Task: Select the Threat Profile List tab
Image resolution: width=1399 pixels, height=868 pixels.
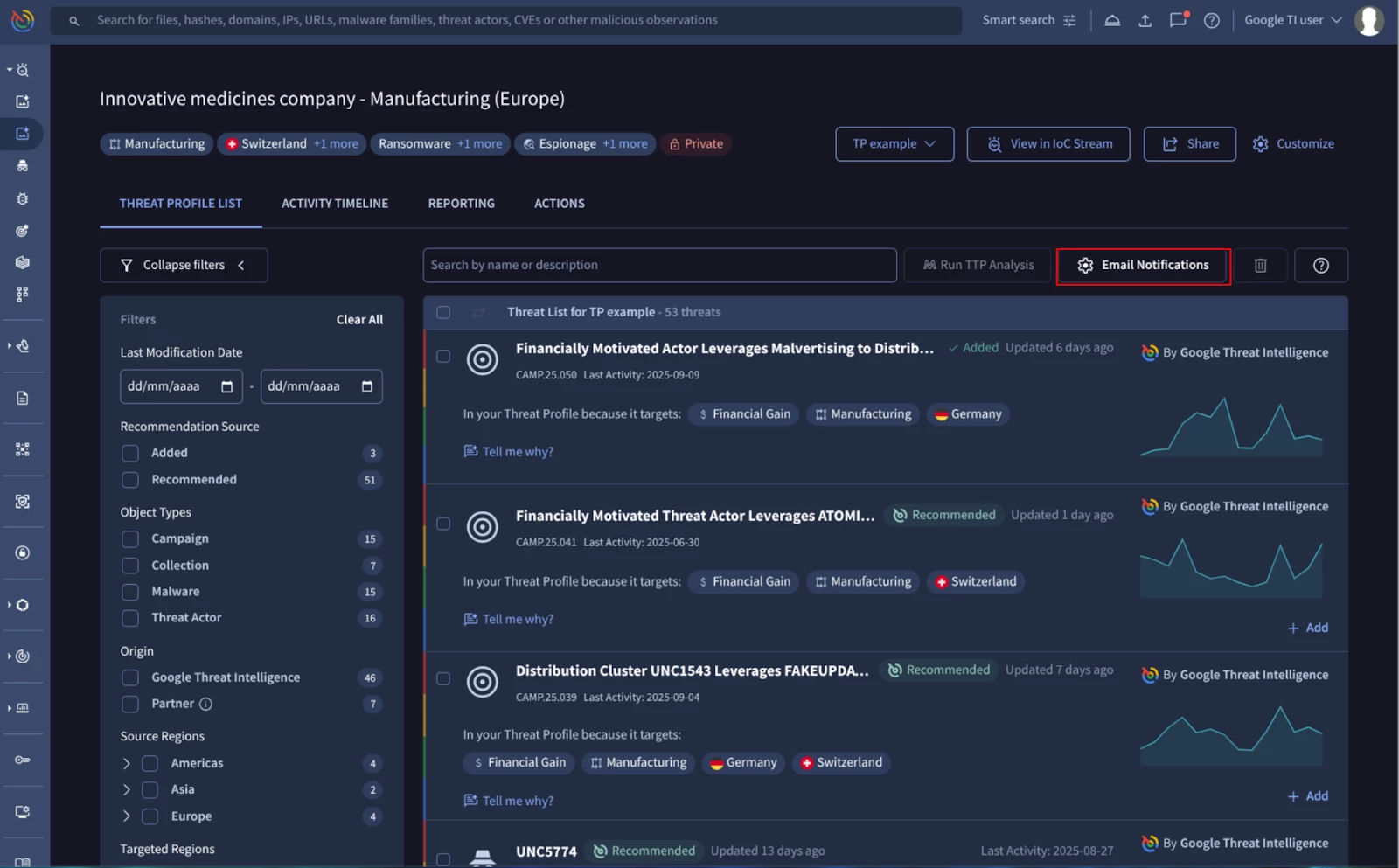Action: [181, 203]
